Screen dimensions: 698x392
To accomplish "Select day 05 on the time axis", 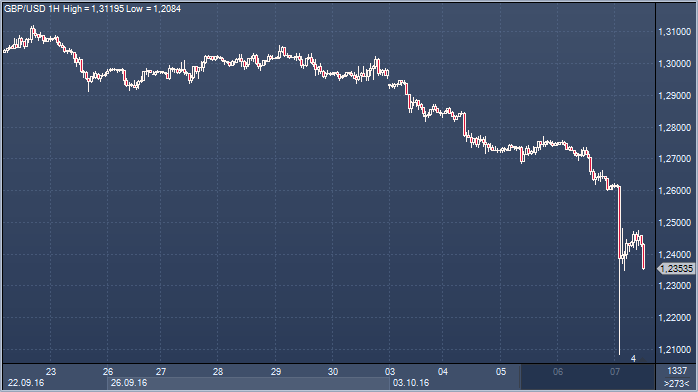I will (501, 372).
